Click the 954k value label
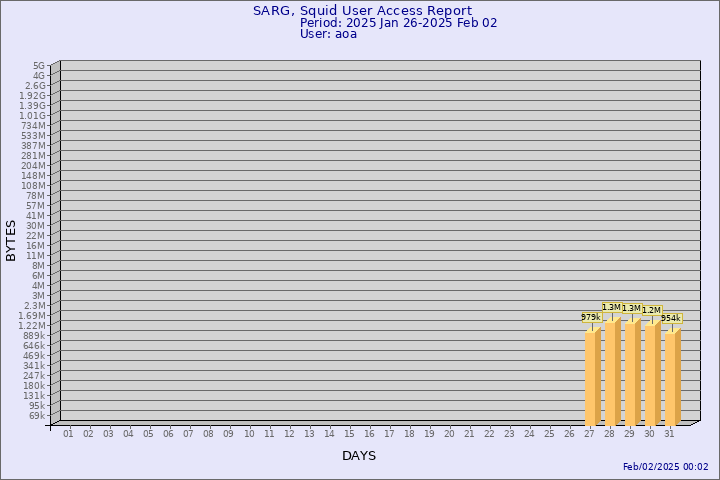 click(x=671, y=318)
